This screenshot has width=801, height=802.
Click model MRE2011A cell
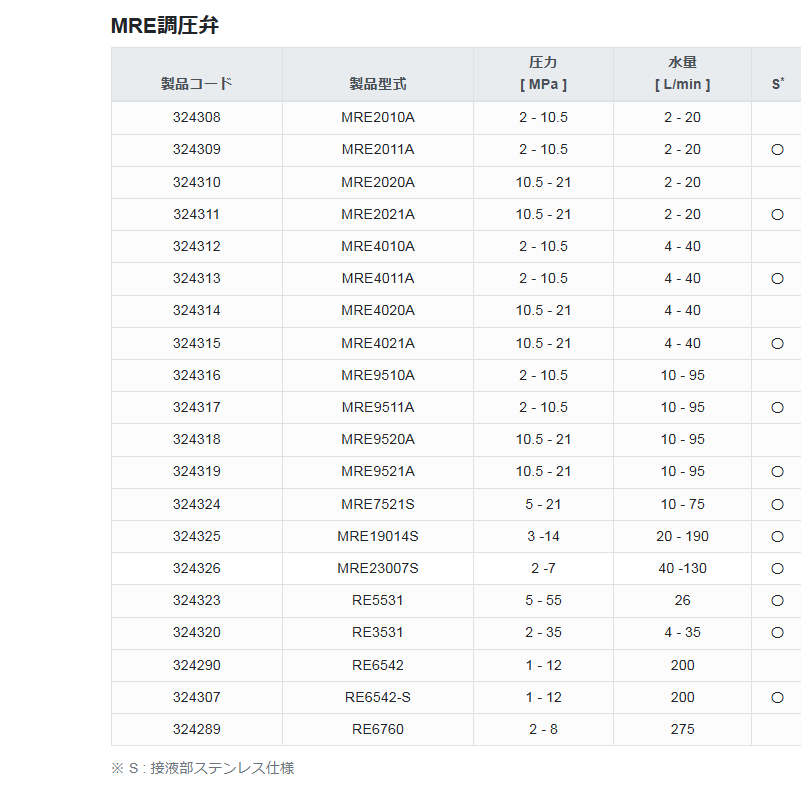378,150
